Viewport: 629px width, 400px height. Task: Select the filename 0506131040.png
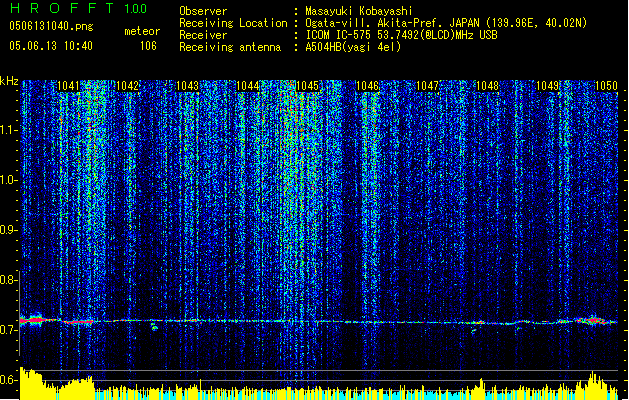pyautogui.click(x=51, y=26)
